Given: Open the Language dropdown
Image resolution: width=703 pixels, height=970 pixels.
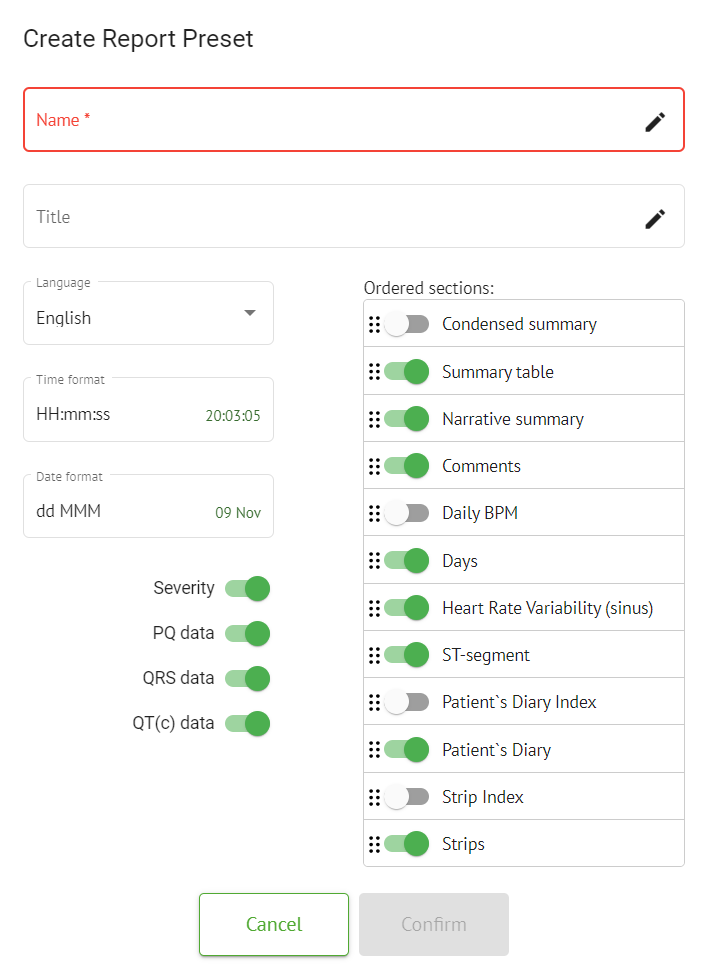Looking at the screenshot, I should click(x=148, y=314).
